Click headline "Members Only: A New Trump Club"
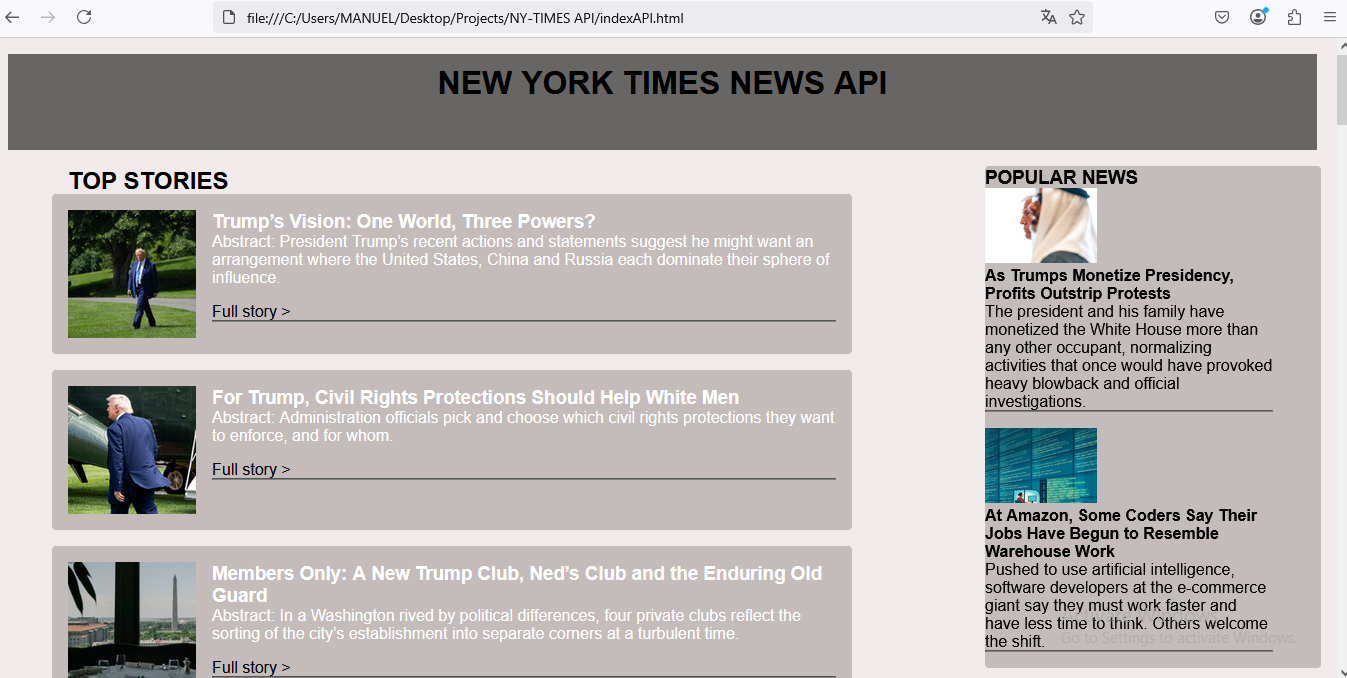The image size is (1347, 678). coord(517,584)
